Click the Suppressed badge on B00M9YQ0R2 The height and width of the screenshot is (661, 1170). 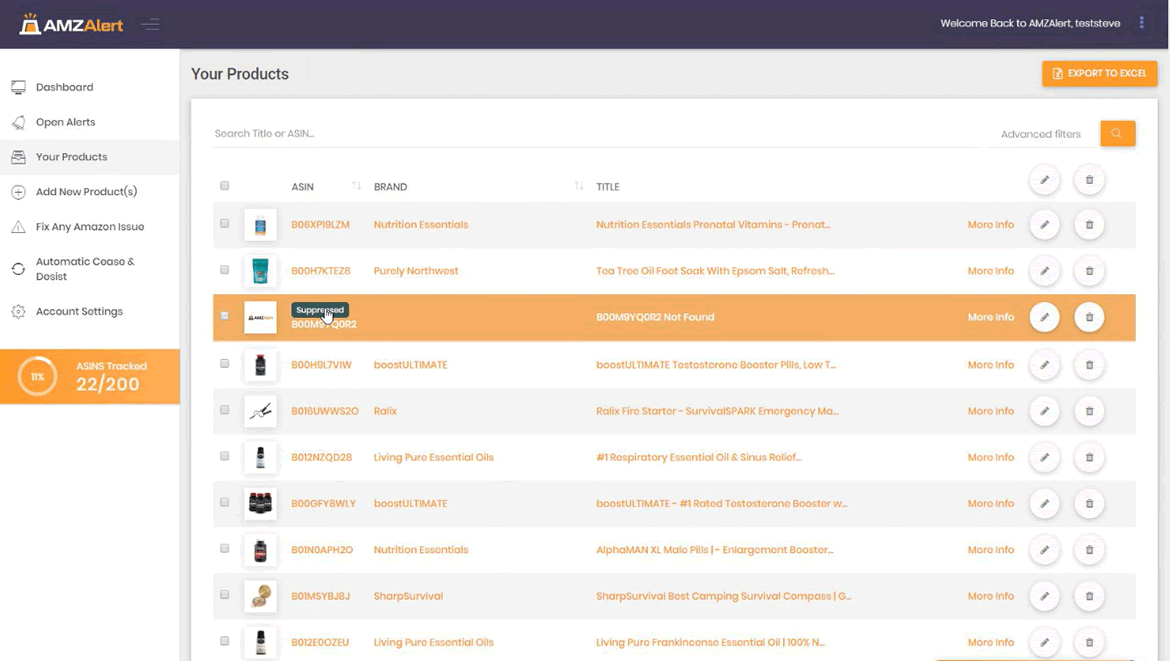(x=320, y=310)
